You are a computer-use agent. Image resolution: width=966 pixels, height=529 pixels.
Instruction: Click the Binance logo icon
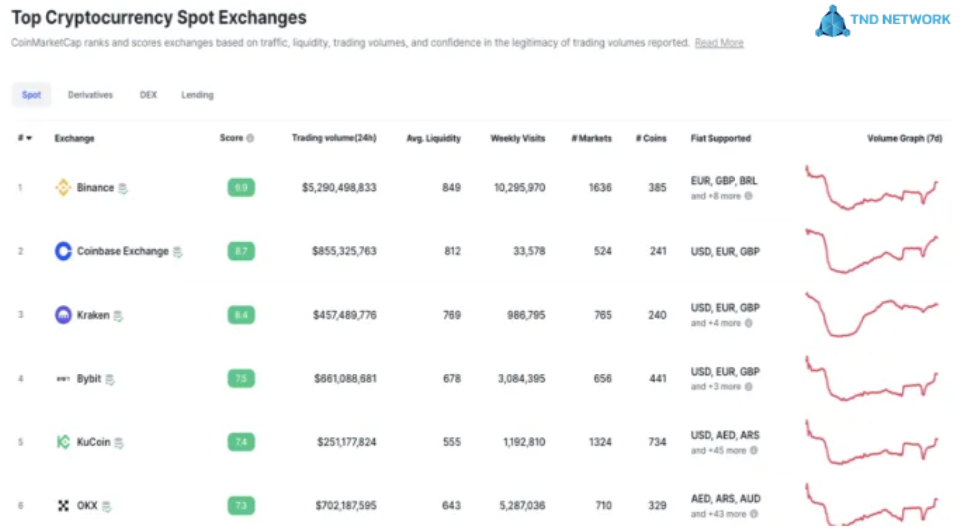pos(63,188)
